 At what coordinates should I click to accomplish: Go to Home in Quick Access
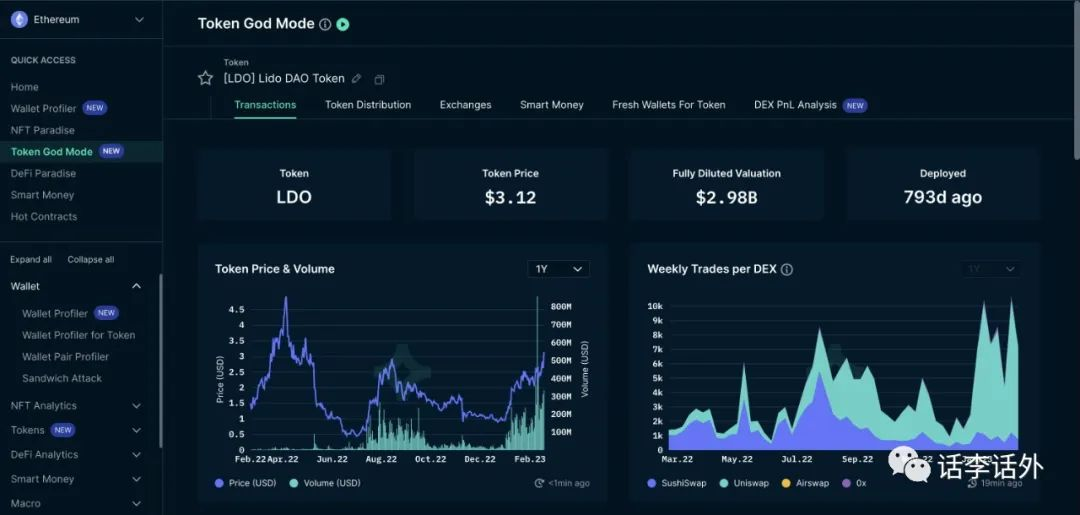pyautogui.click(x=25, y=87)
